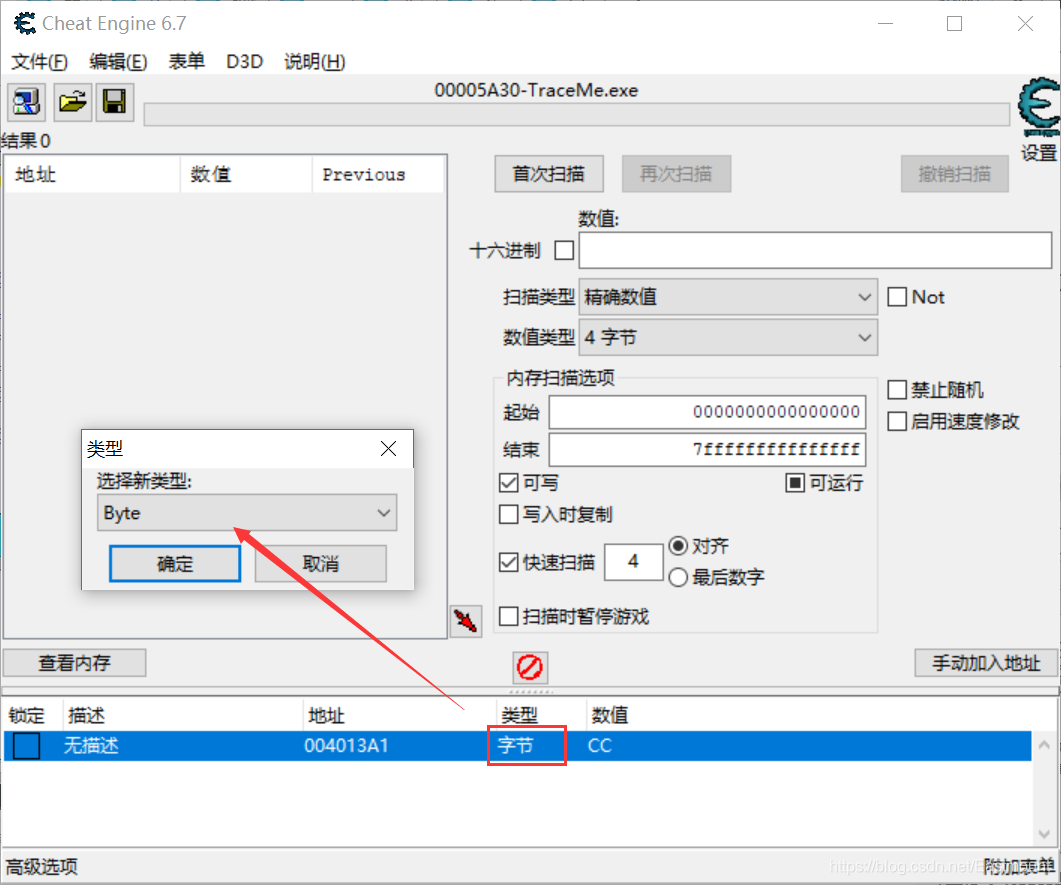Screen dimensions: 1061x885
Task: Click the 查看内存 button
Action: tap(74, 663)
